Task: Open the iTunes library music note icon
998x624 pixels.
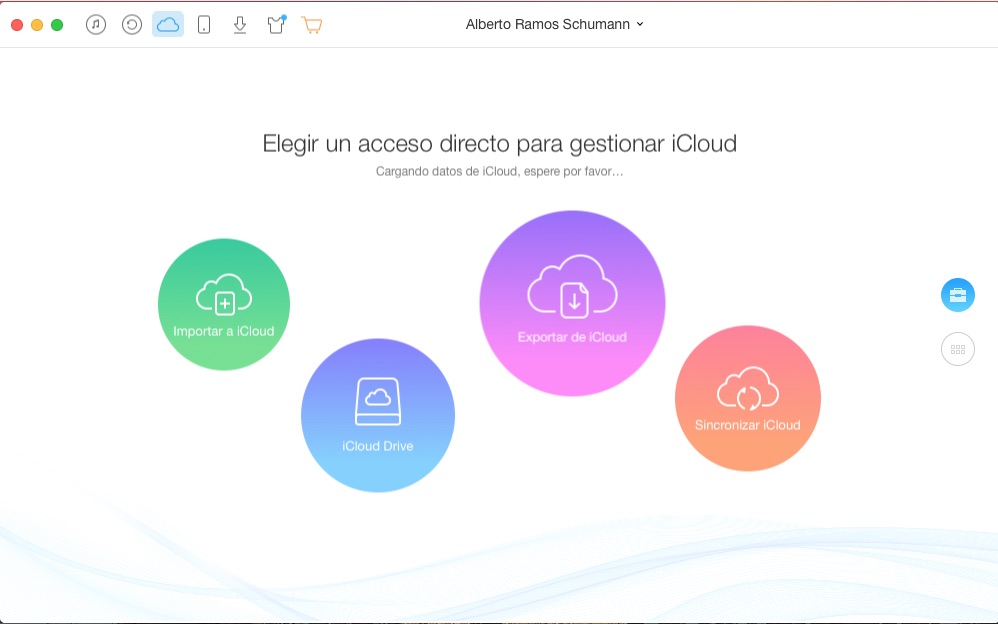Action: point(96,25)
